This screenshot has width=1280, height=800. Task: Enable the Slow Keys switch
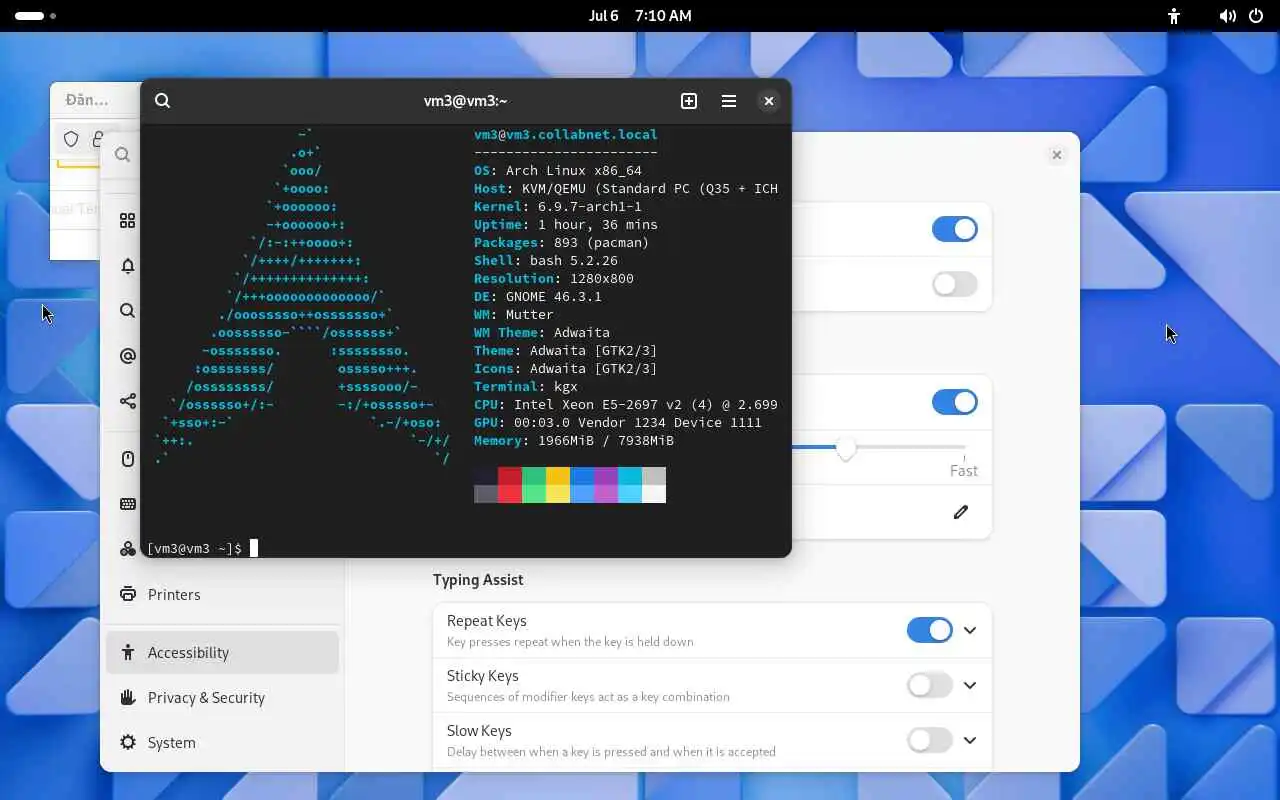pos(930,740)
